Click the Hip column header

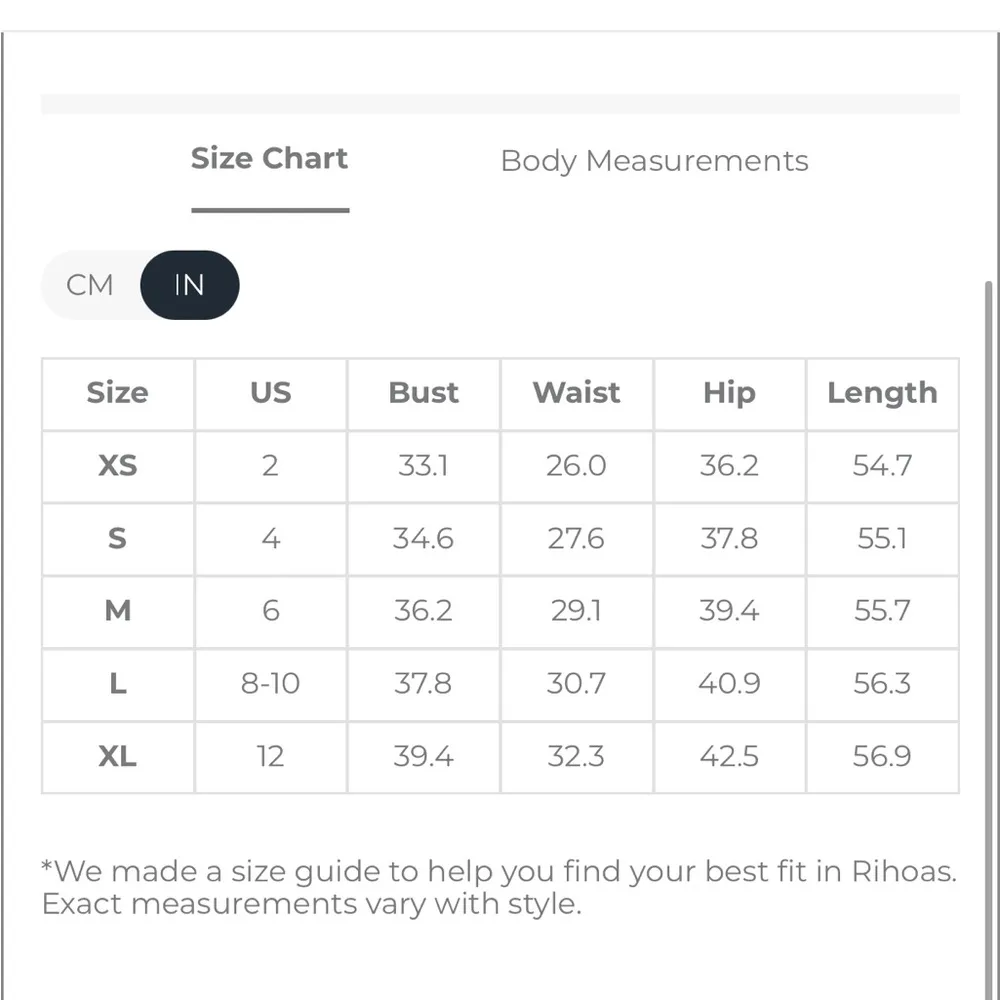(729, 393)
